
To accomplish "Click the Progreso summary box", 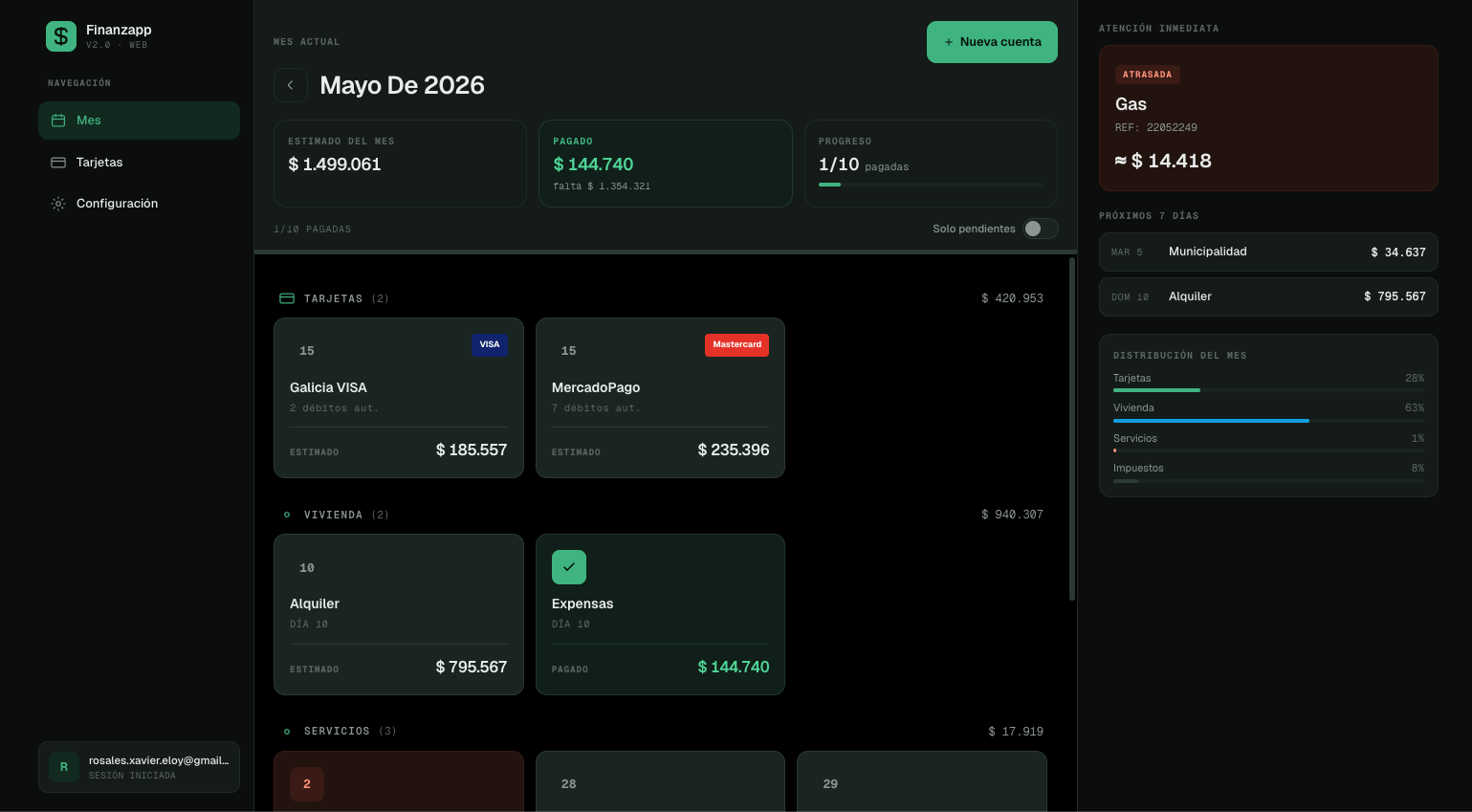I will (931, 164).
